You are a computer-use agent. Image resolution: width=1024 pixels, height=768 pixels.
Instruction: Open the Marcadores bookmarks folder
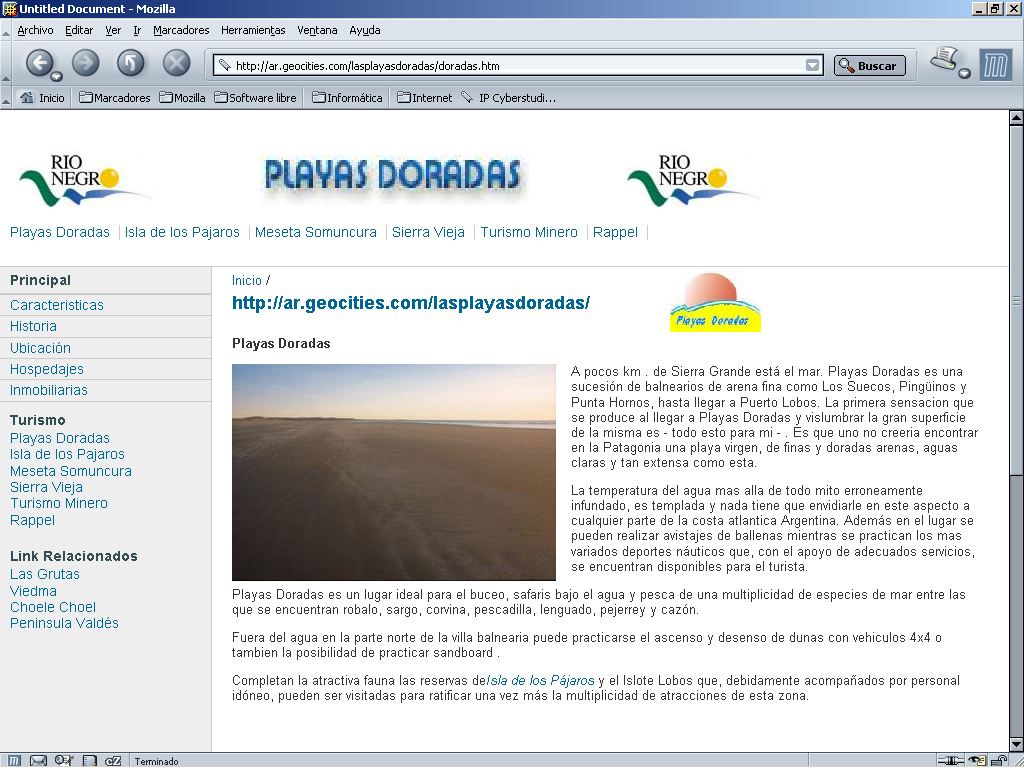(114, 98)
